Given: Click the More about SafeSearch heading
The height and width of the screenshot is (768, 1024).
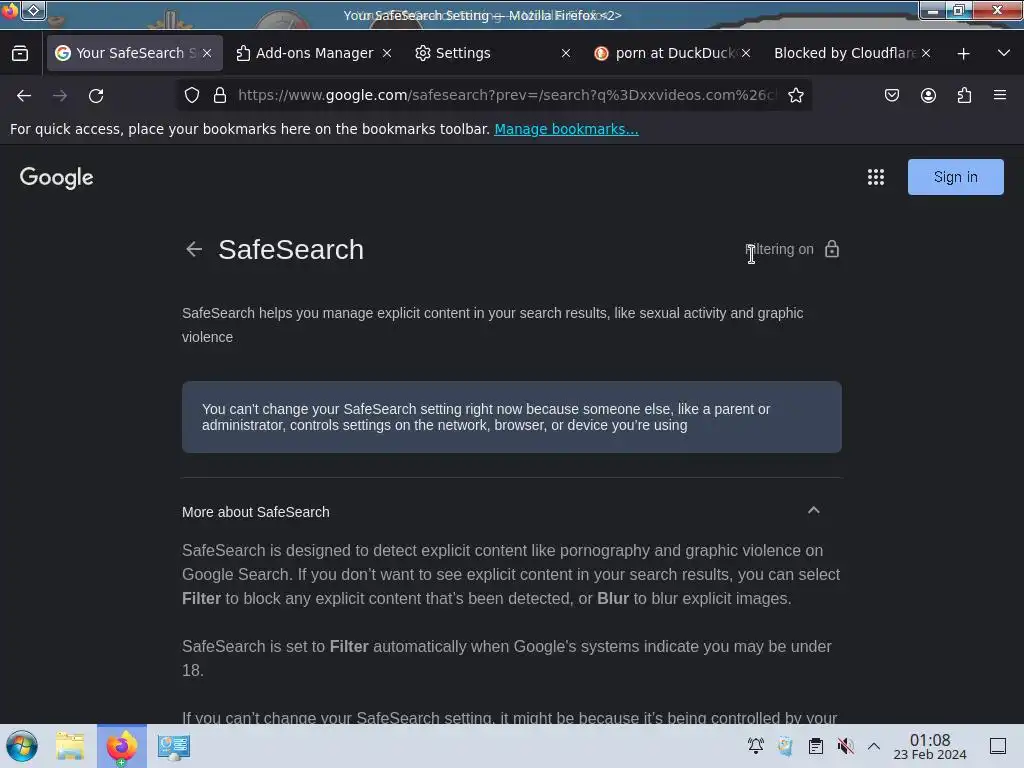Looking at the screenshot, I should (x=255, y=512).
